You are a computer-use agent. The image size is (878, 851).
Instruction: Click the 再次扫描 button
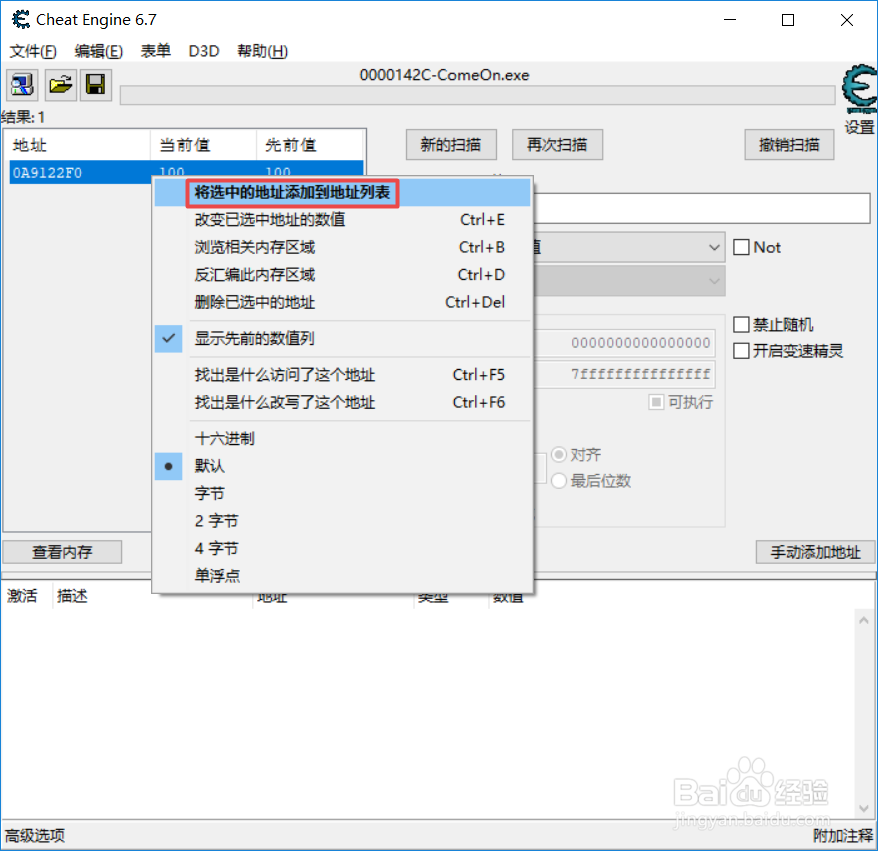click(557, 145)
